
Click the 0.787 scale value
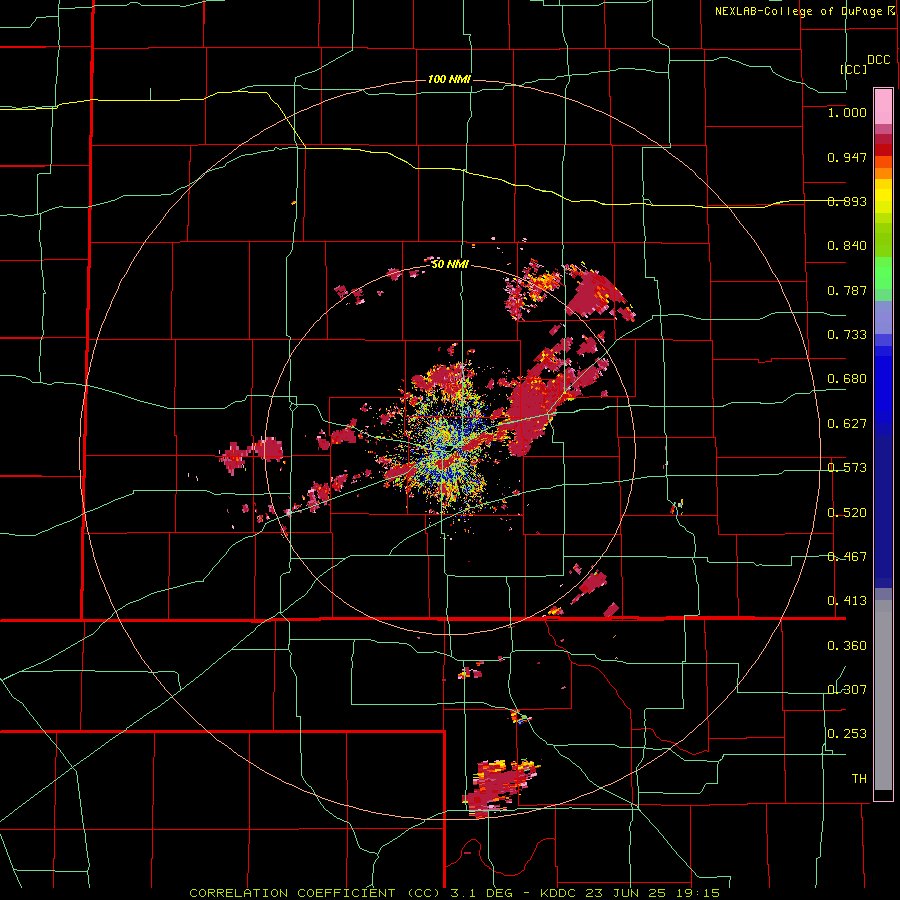[847, 290]
